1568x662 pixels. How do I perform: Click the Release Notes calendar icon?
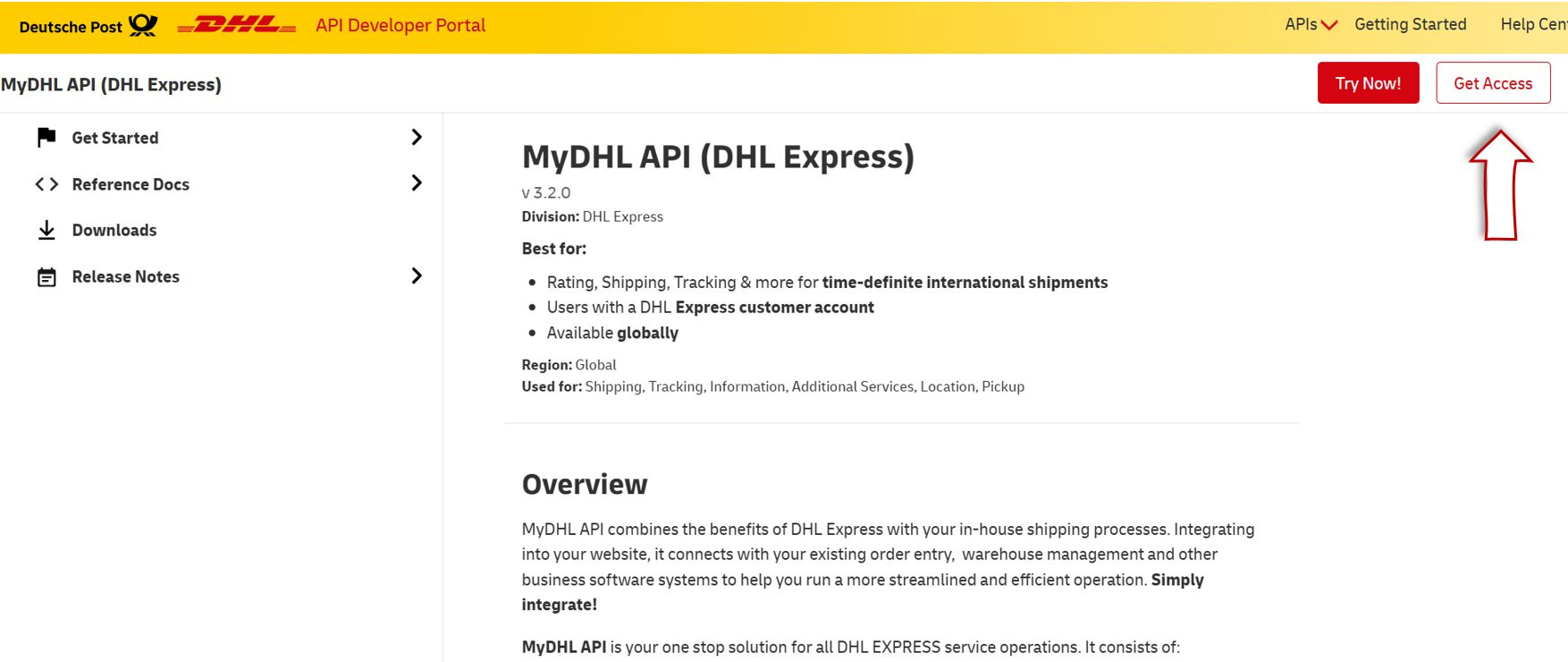46,277
